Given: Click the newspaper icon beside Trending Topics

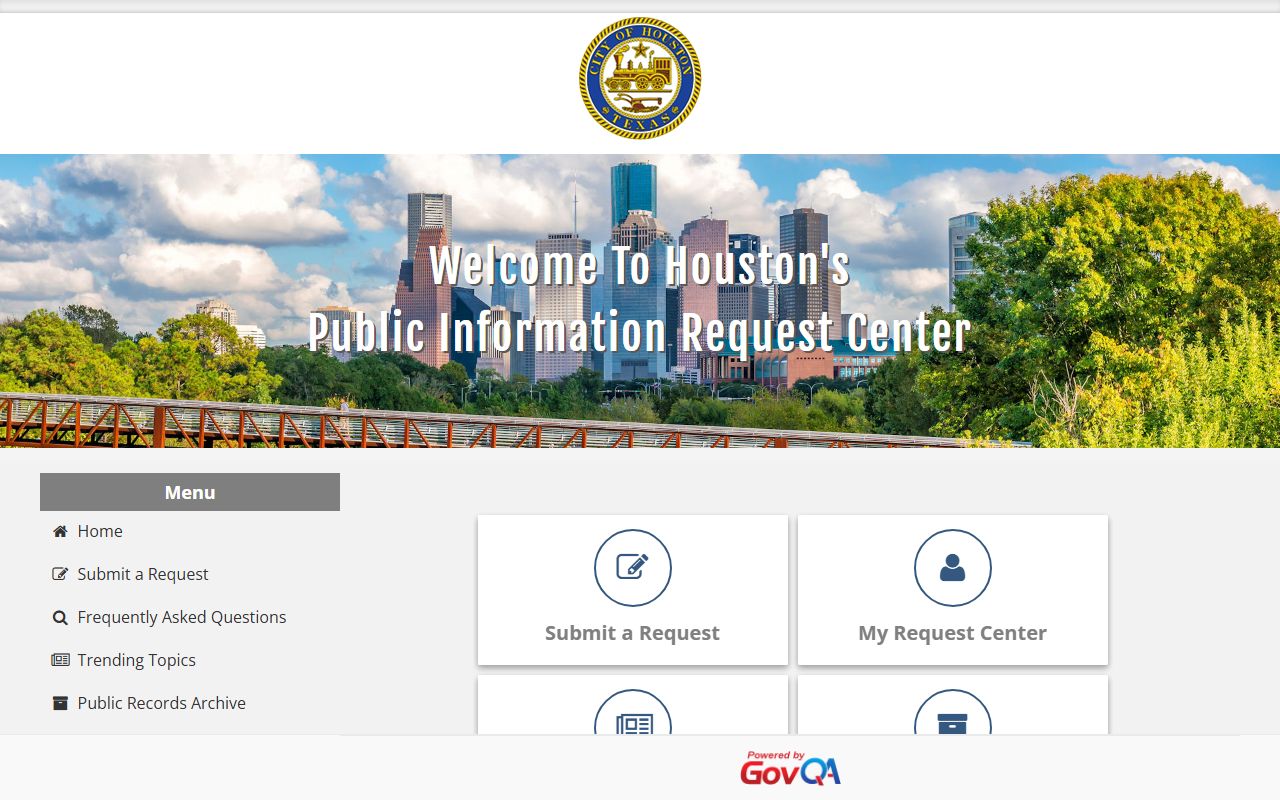Looking at the screenshot, I should pos(60,660).
